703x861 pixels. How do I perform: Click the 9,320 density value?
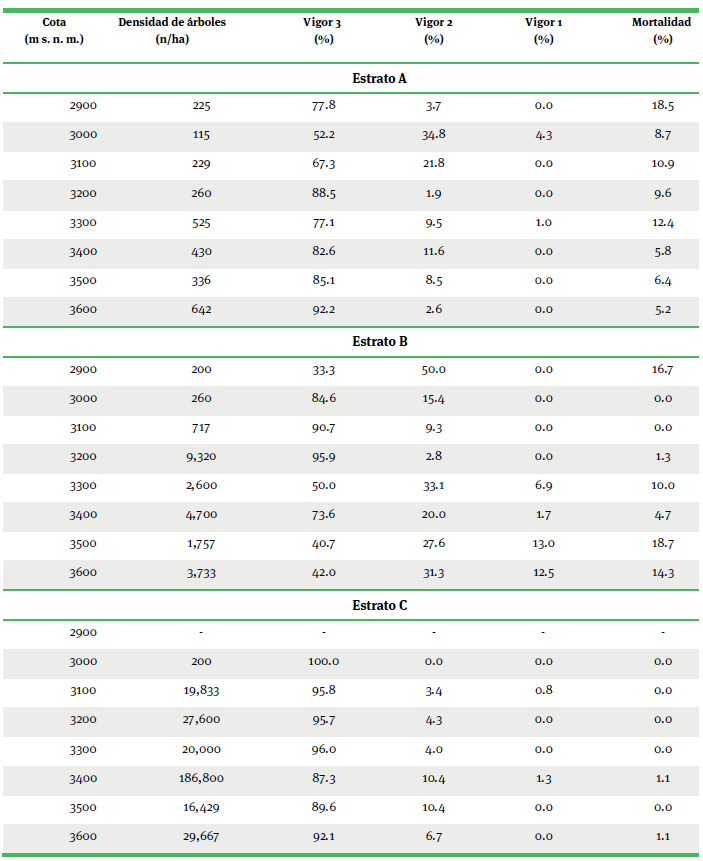tap(201, 457)
